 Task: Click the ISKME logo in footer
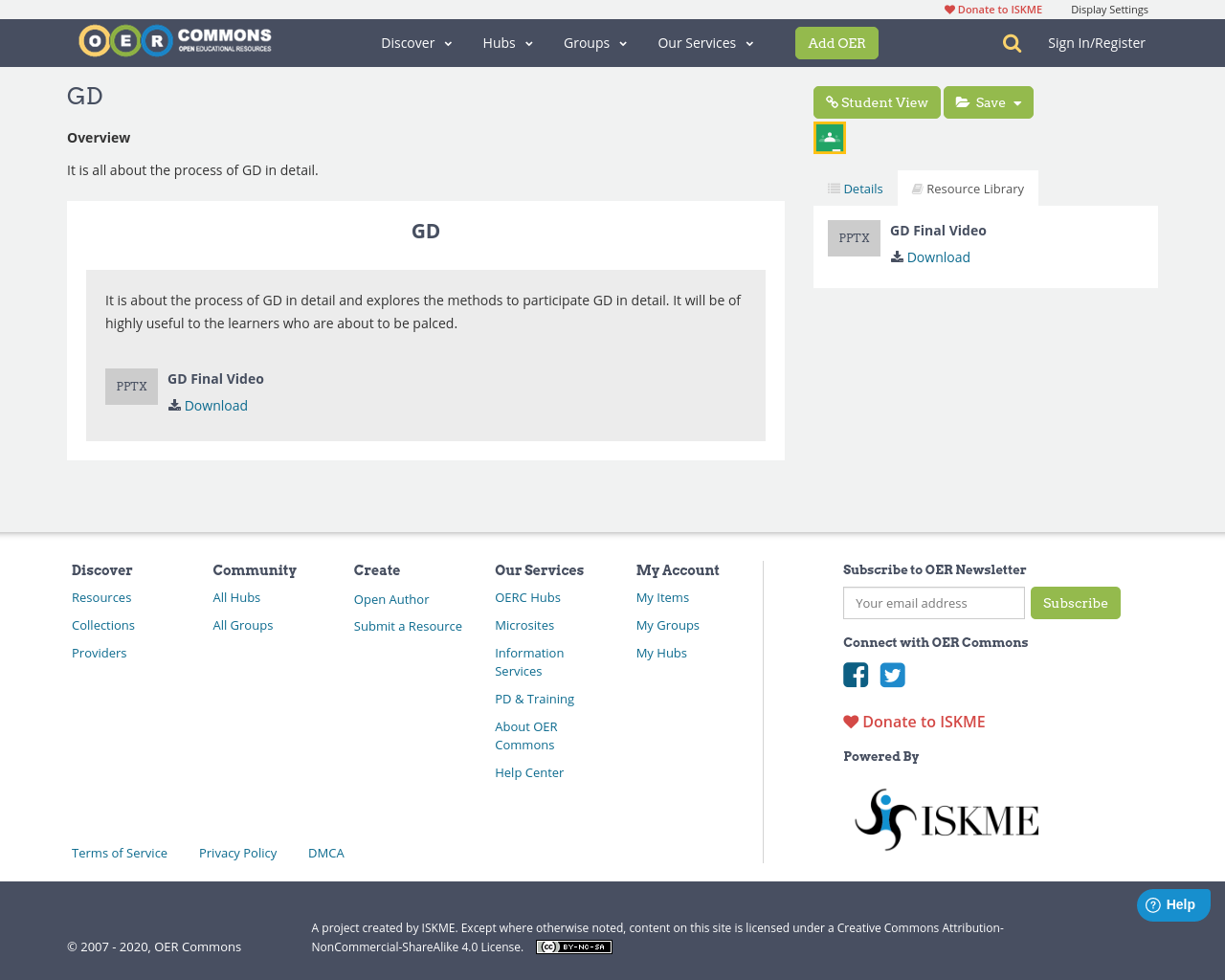click(x=946, y=819)
